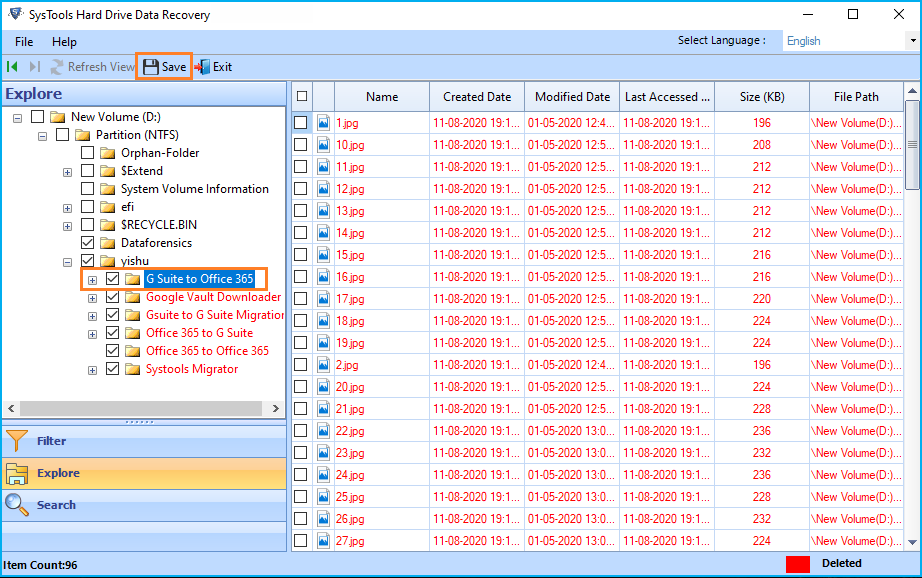
Task: Click the folder icon of Orphan-Folder
Action: [x=107, y=153]
